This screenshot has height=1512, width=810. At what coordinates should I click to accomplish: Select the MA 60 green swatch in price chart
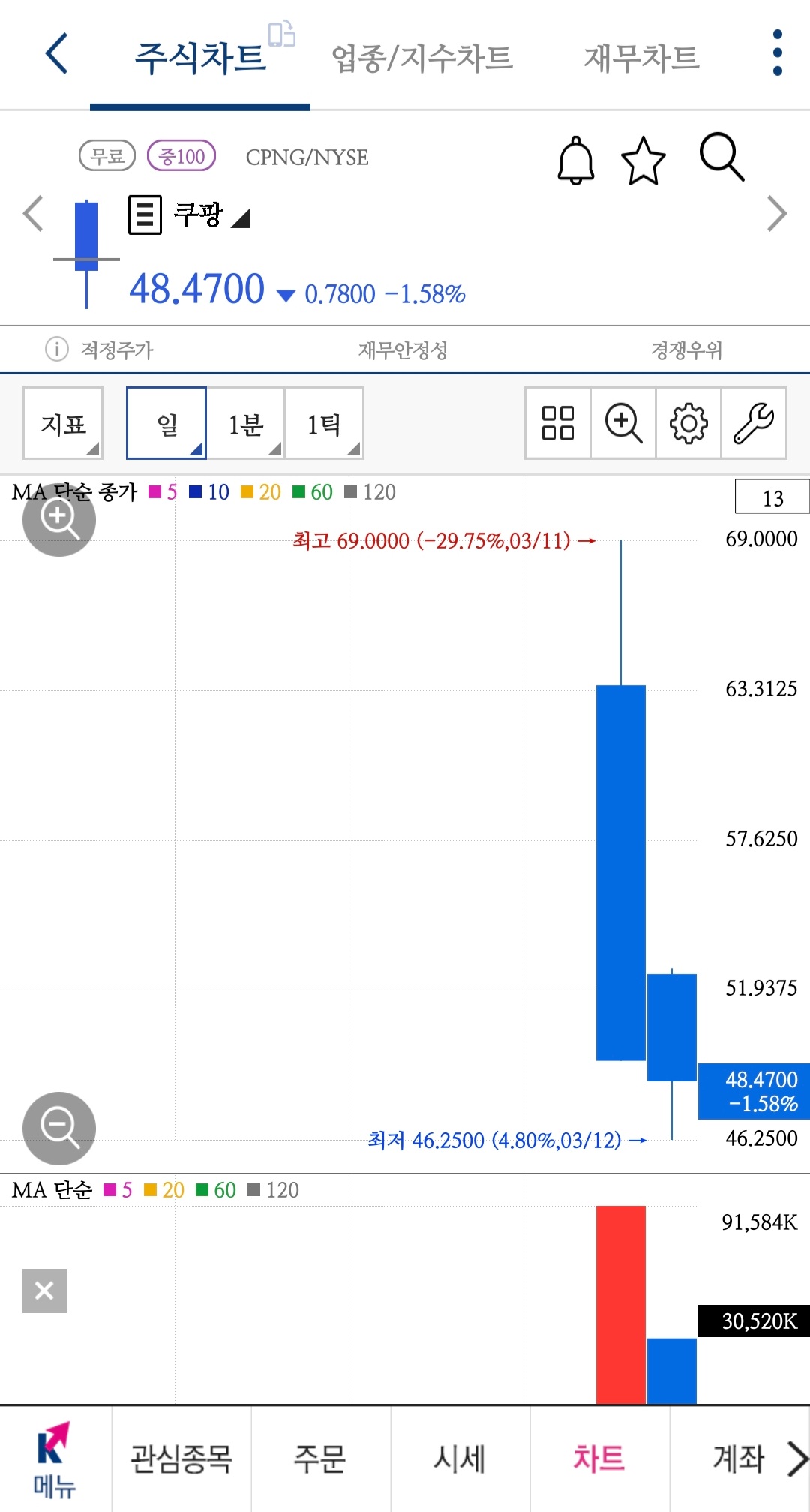298,491
